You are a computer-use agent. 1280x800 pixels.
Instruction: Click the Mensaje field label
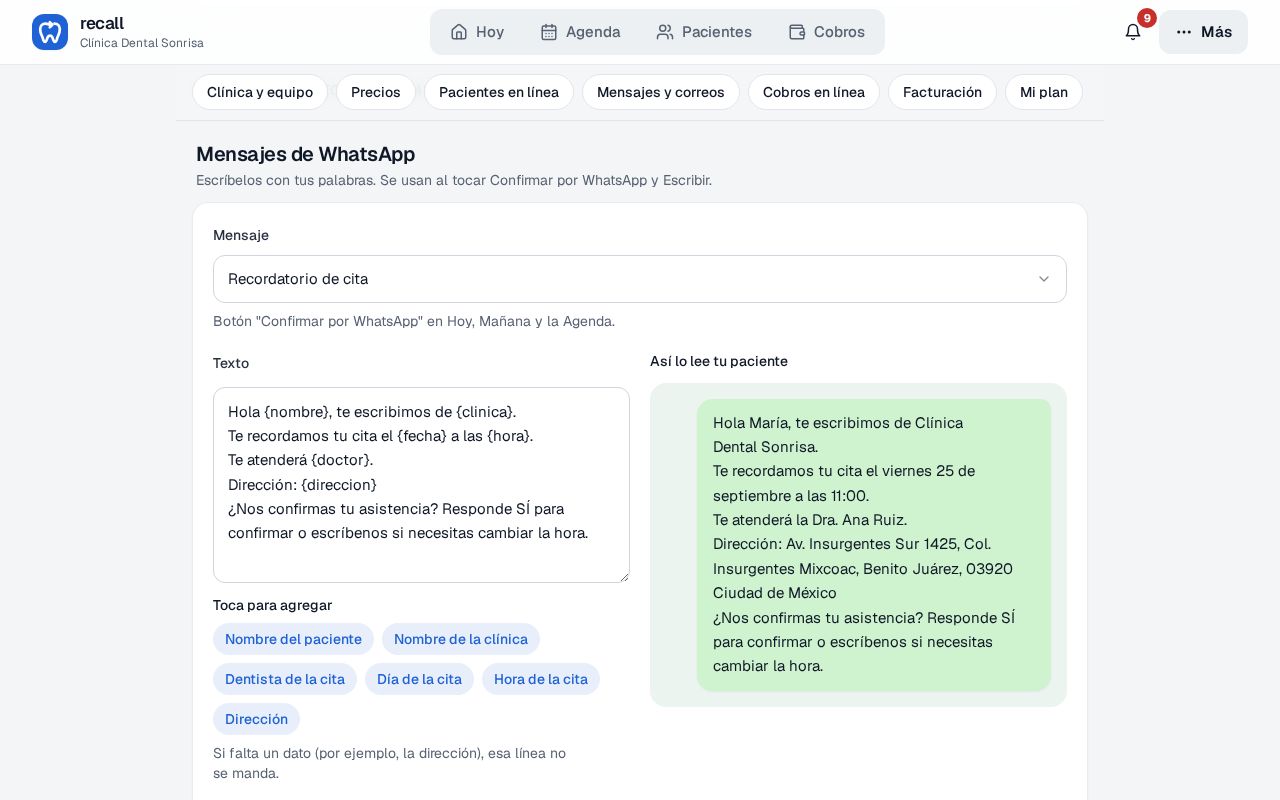tap(241, 235)
